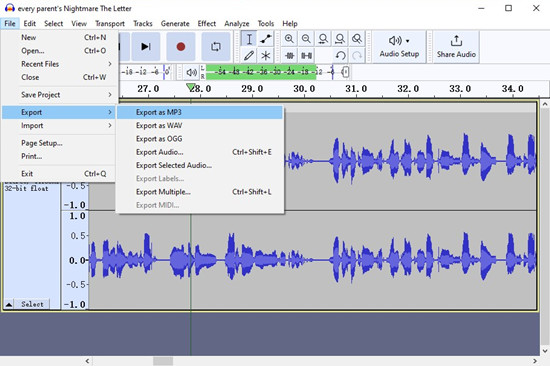Image resolution: width=550 pixels, height=366 pixels.
Task: Select Export Multiple... entry
Action: [x=200, y=192]
